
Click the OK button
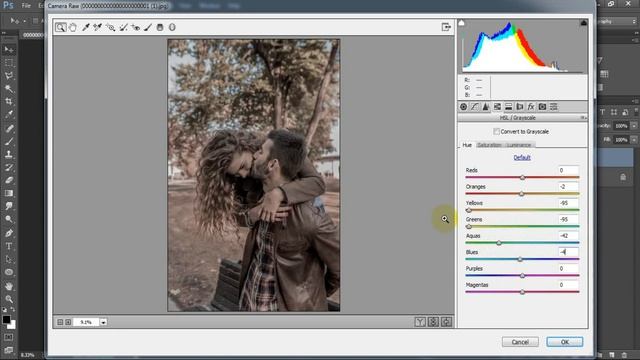click(x=564, y=342)
